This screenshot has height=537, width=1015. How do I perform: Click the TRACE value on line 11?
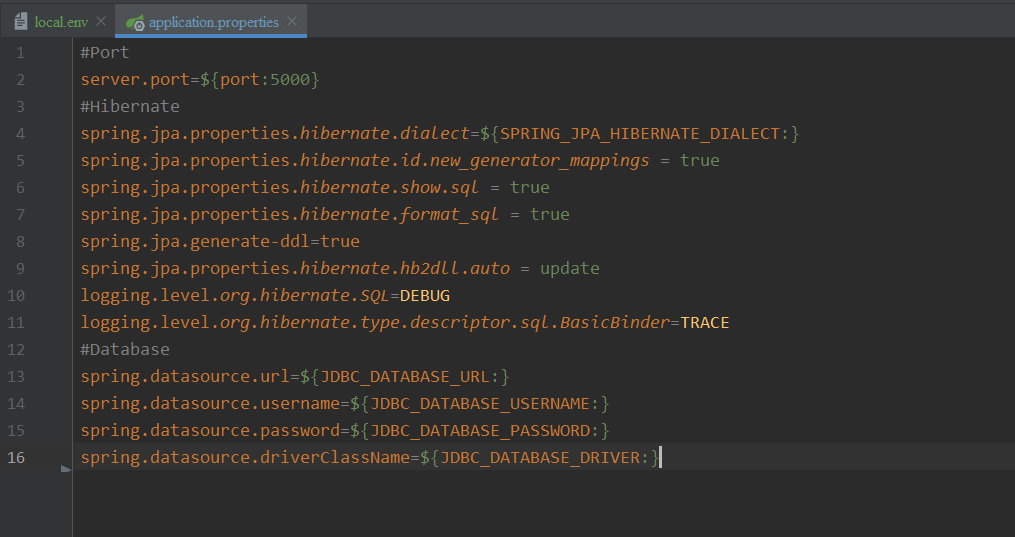[x=704, y=322]
